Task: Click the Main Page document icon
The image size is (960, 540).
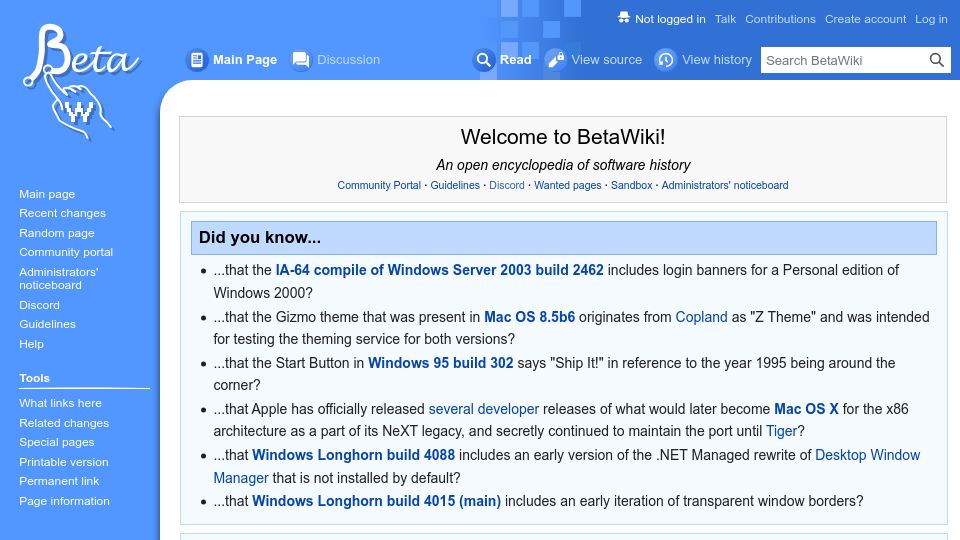Action: click(197, 60)
